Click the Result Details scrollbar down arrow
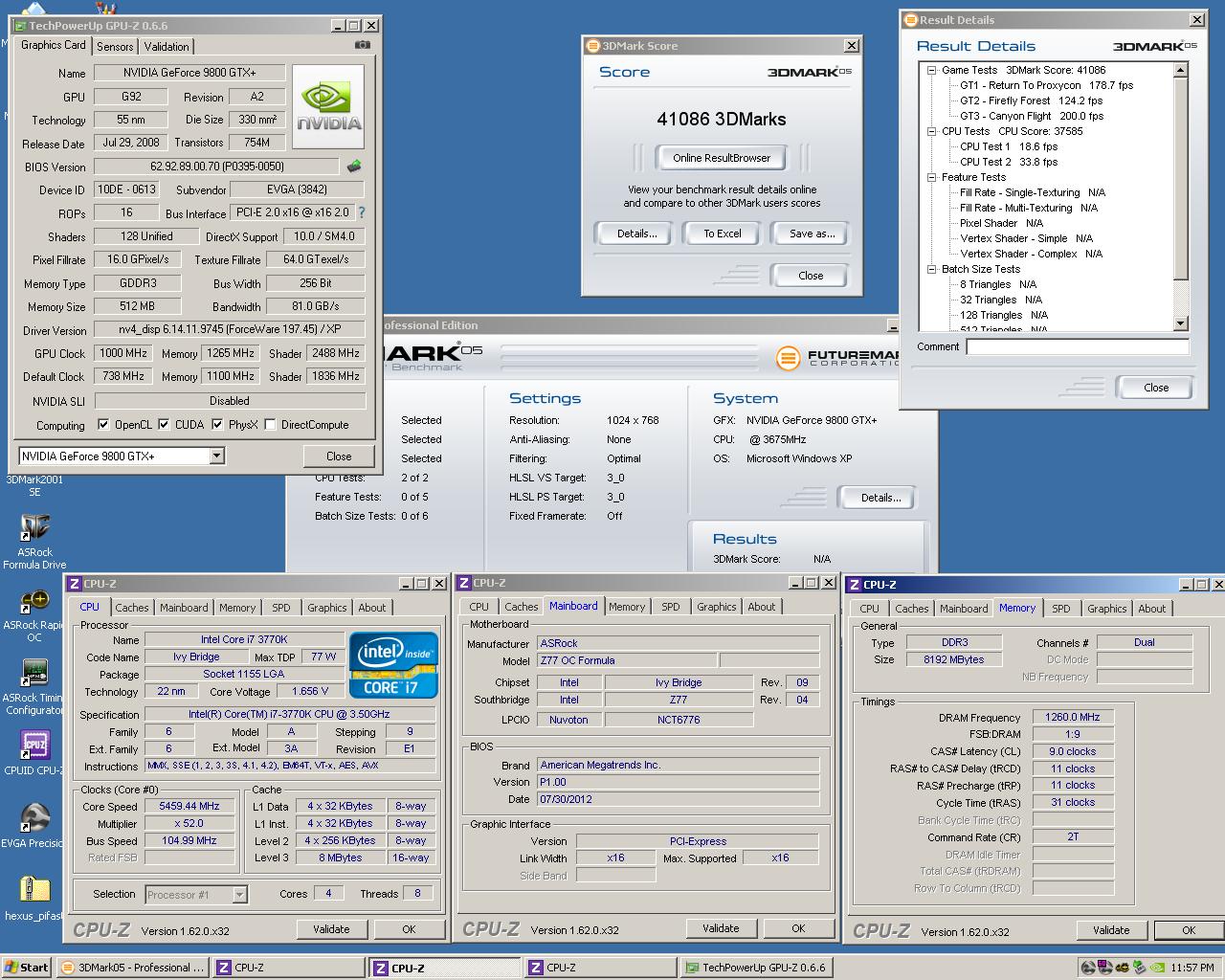Viewport: 1225px width, 980px height. (x=1180, y=323)
